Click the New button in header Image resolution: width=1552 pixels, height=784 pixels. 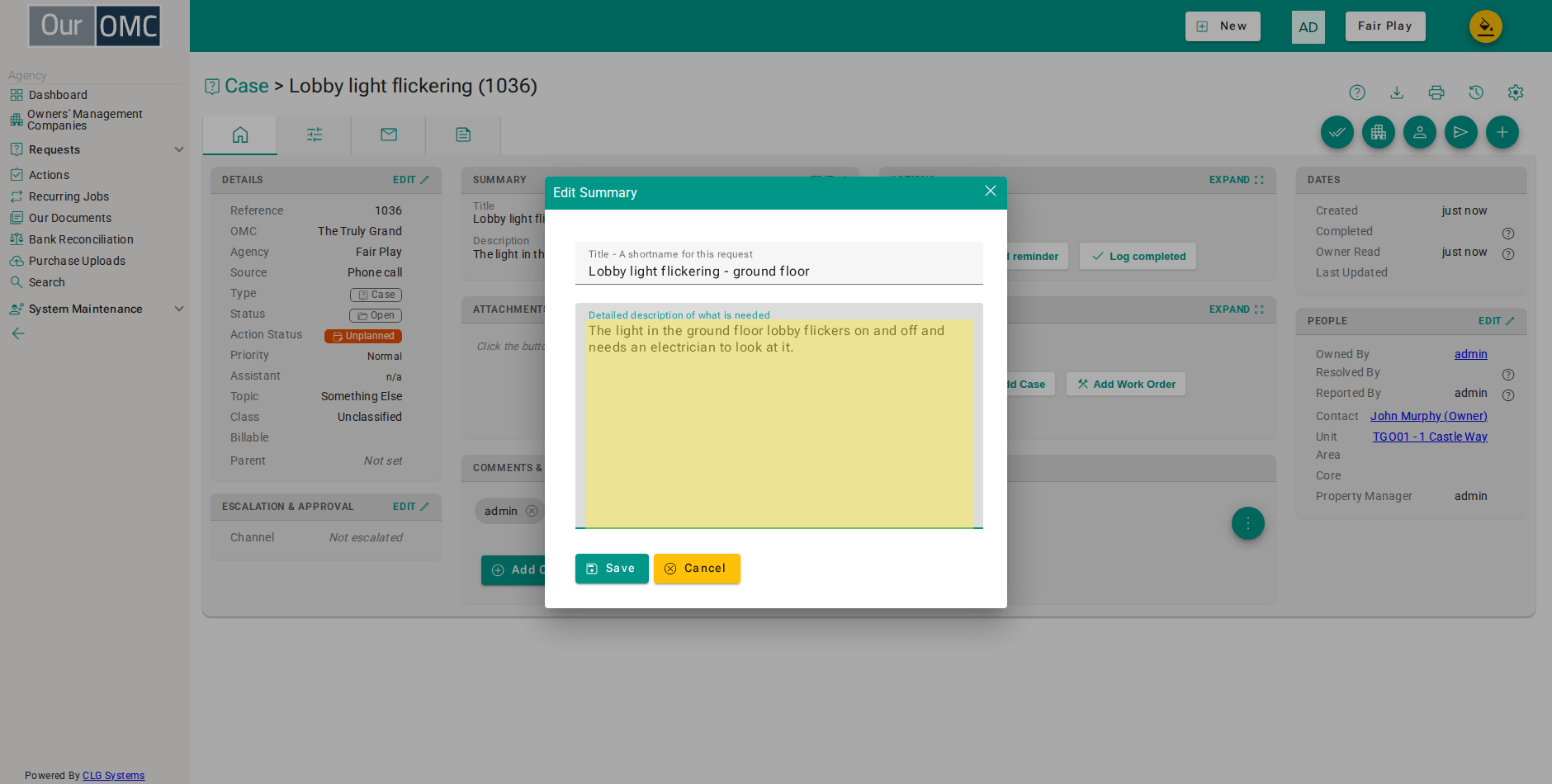pyautogui.click(x=1223, y=26)
